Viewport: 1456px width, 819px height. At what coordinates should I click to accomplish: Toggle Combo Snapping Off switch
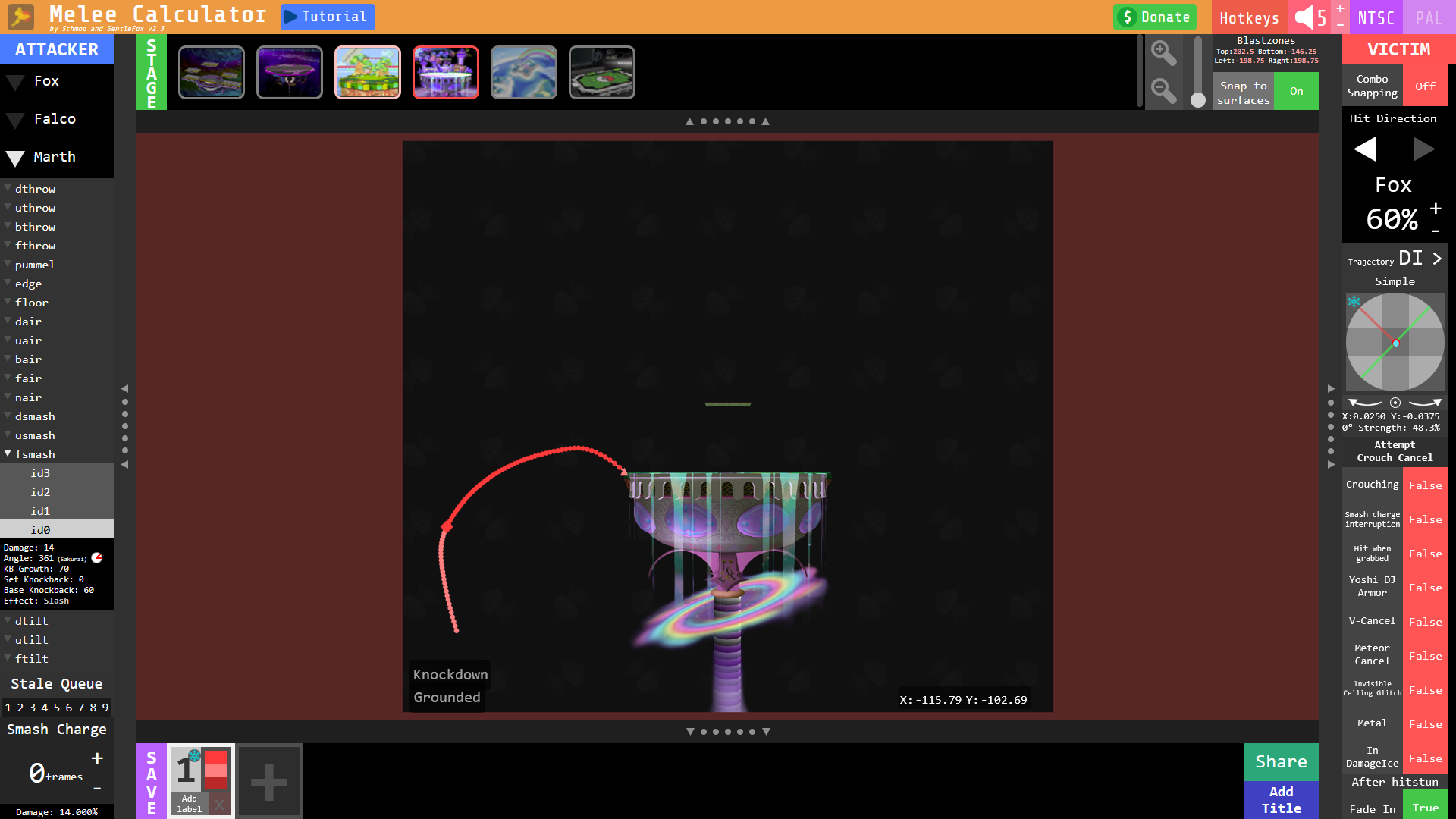[x=1426, y=86]
